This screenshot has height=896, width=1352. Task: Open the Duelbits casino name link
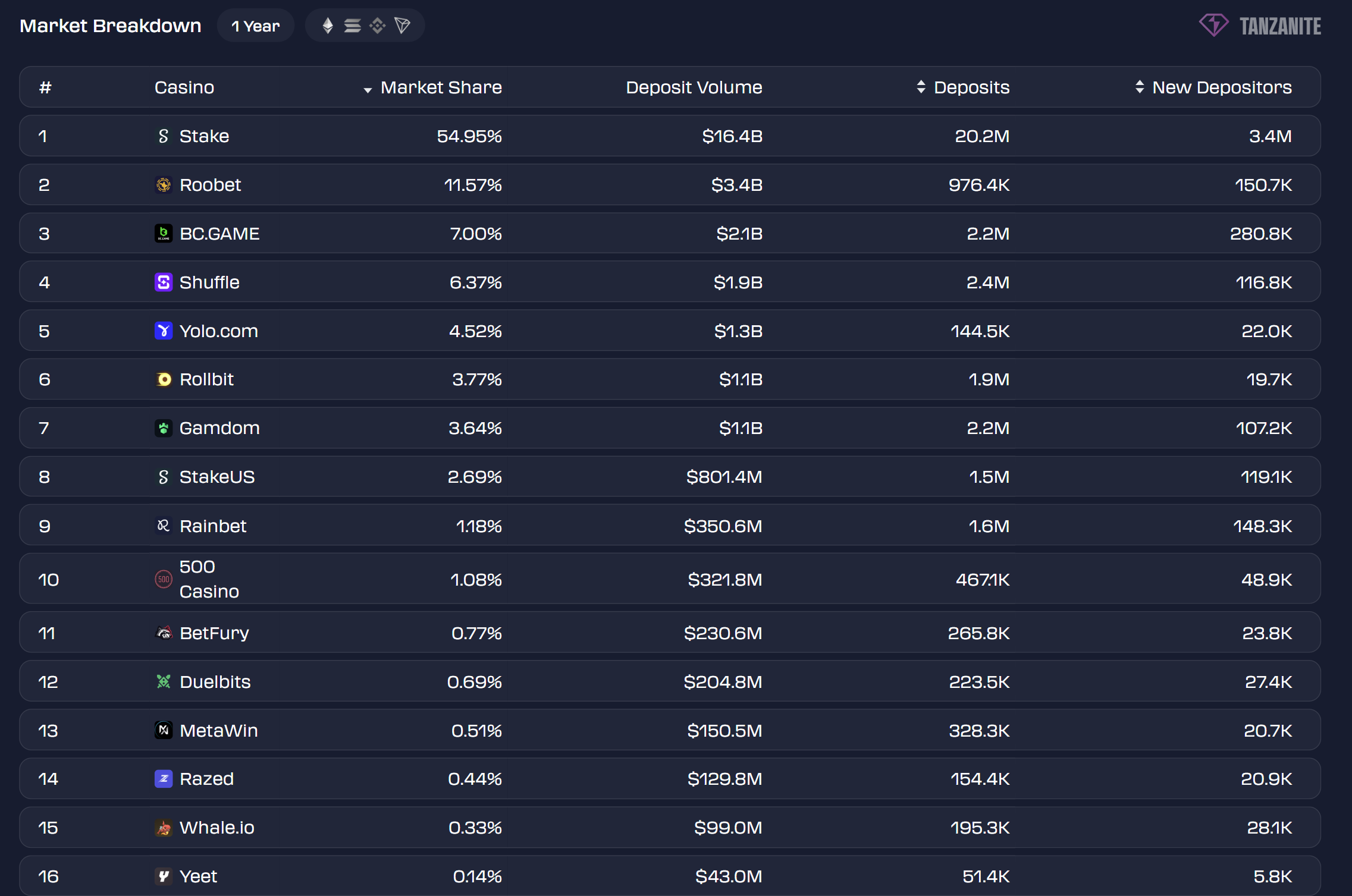[x=215, y=682]
